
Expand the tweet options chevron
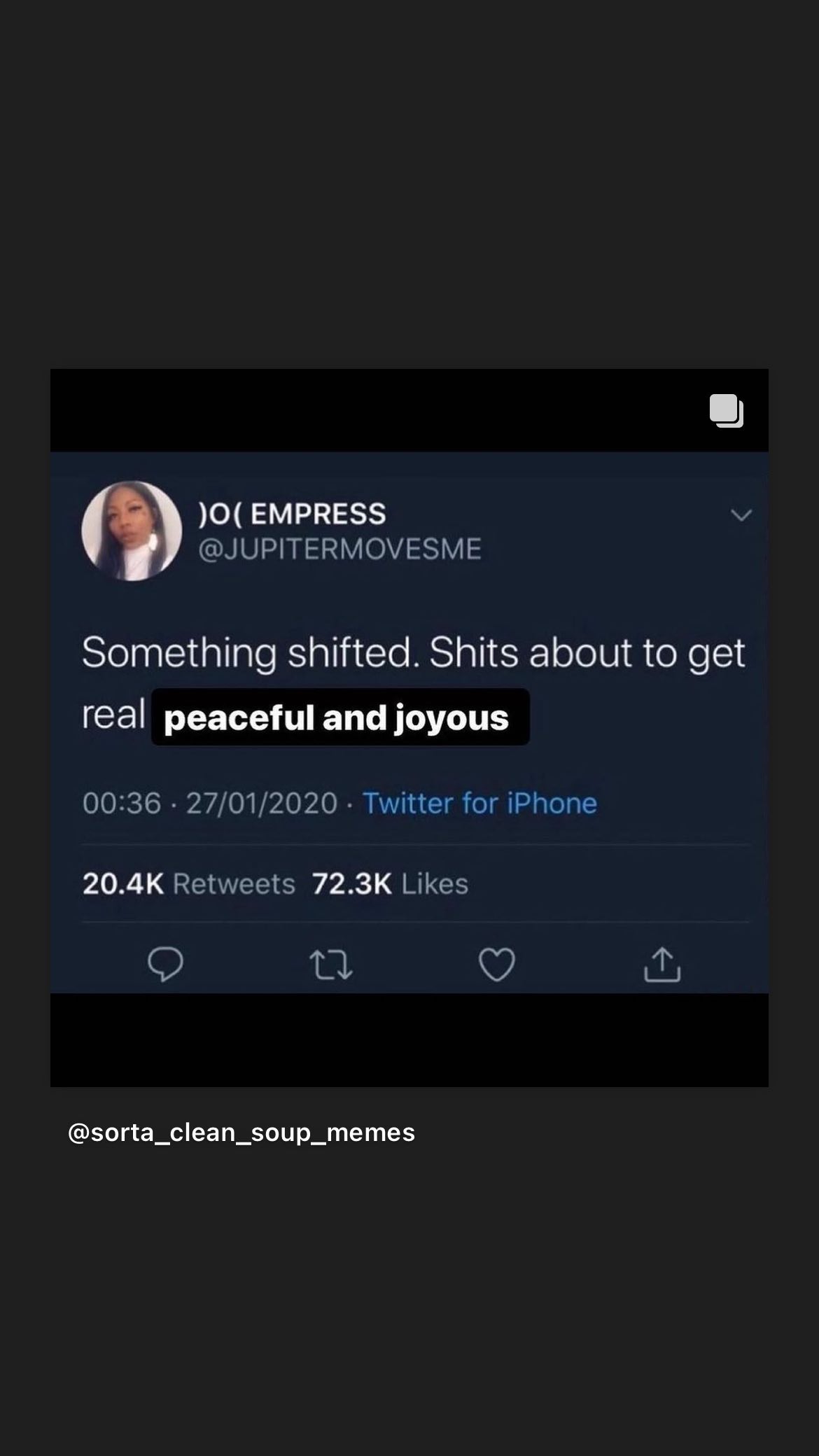tap(741, 515)
